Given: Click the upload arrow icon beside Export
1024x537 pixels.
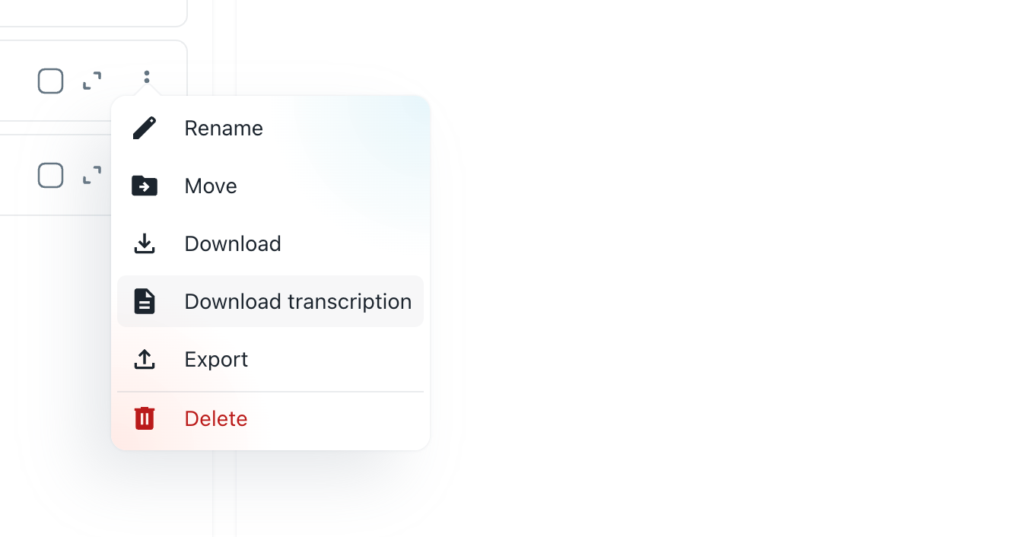Looking at the screenshot, I should tap(145, 359).
